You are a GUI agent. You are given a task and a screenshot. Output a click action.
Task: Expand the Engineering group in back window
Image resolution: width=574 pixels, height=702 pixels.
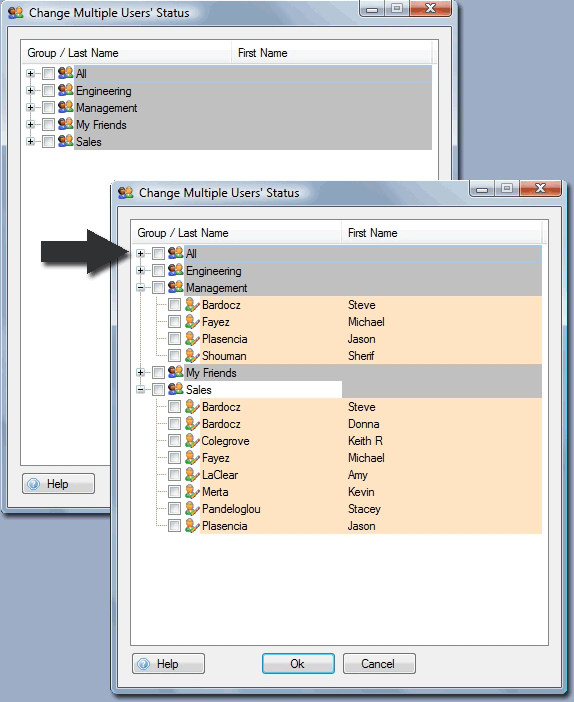[30, 90]
